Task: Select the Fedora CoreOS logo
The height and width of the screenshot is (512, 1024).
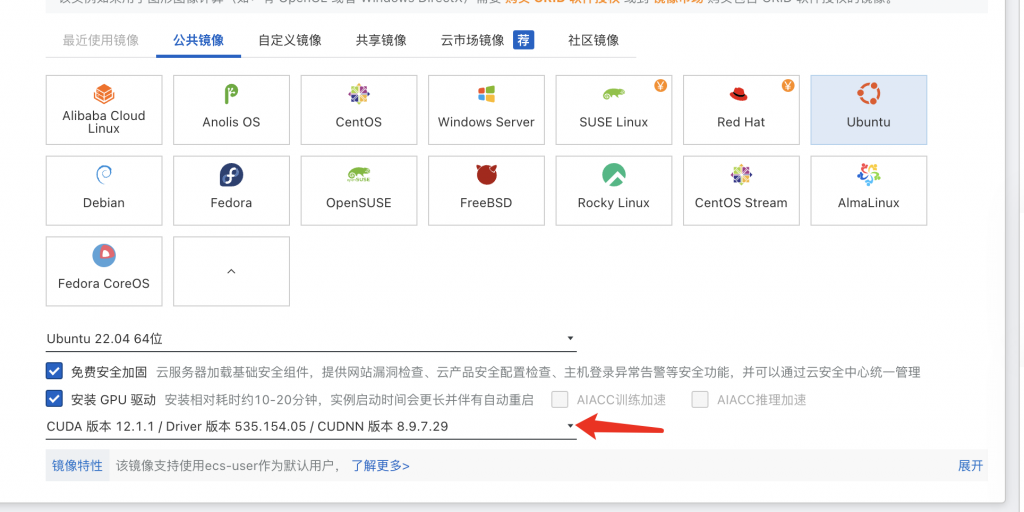Action: pos(104,255)
